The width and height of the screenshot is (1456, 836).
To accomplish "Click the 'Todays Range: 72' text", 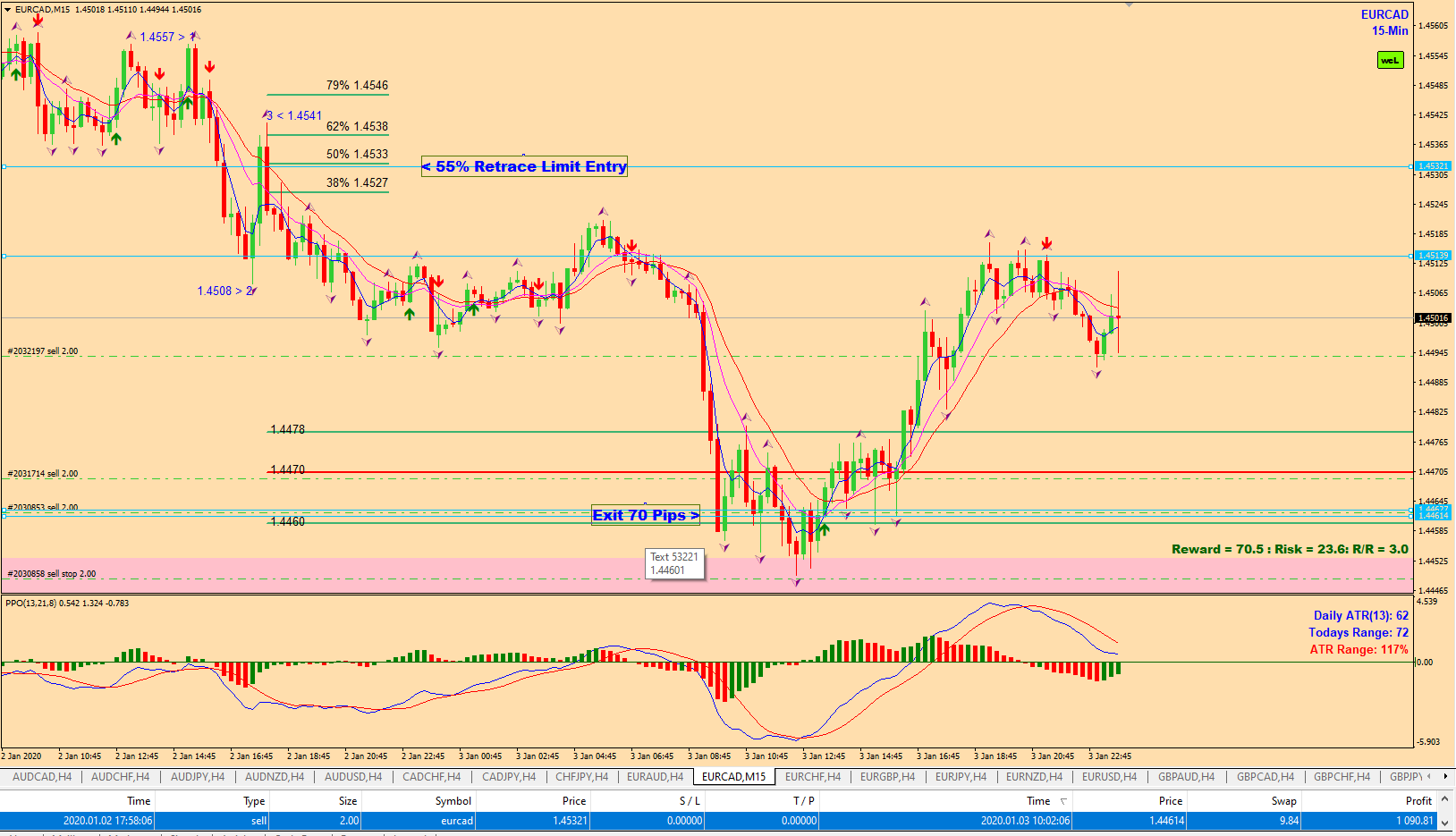I will [1358, 632].
